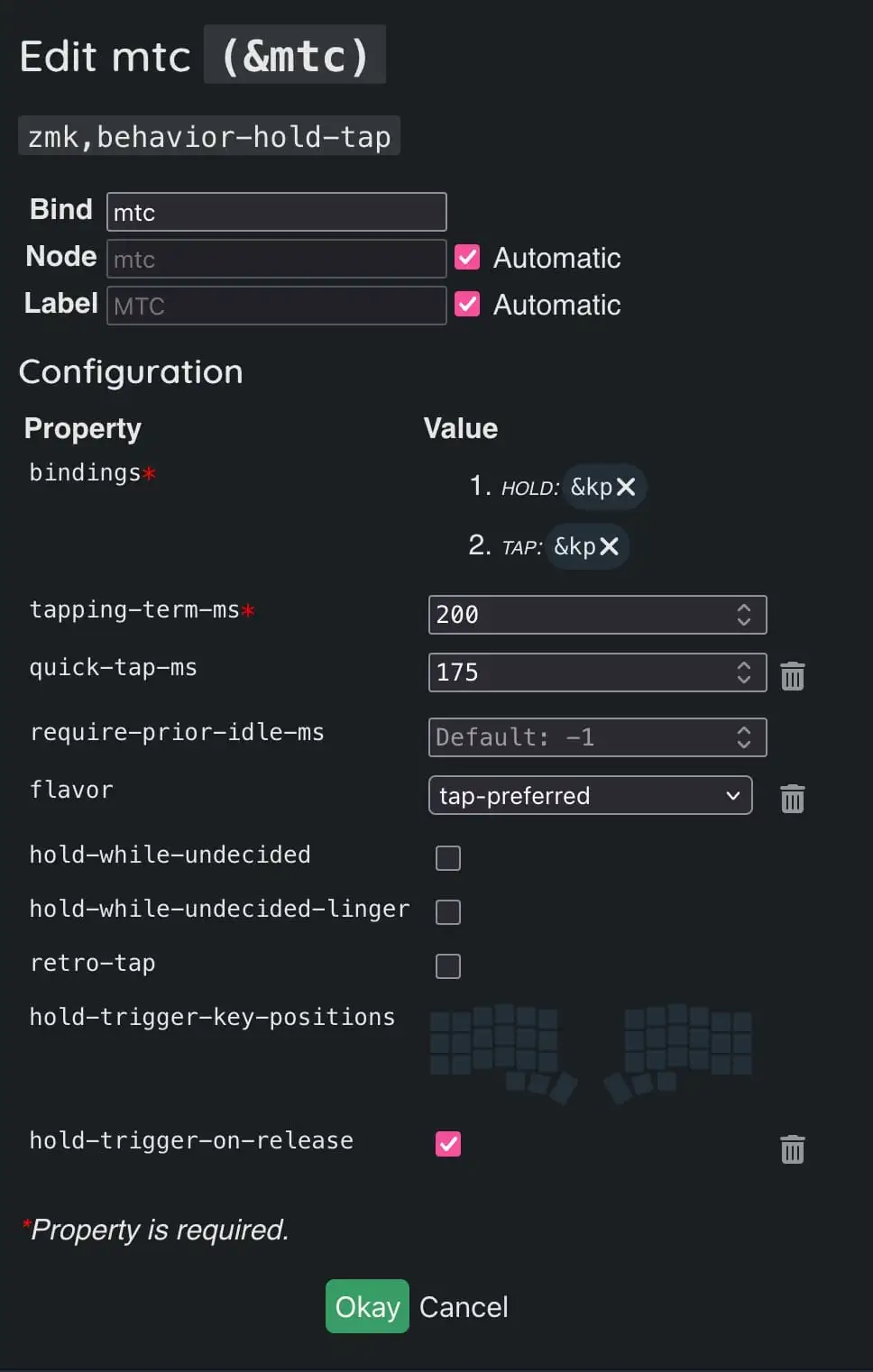Remove the TAP &kp binding

coord(610,546)
